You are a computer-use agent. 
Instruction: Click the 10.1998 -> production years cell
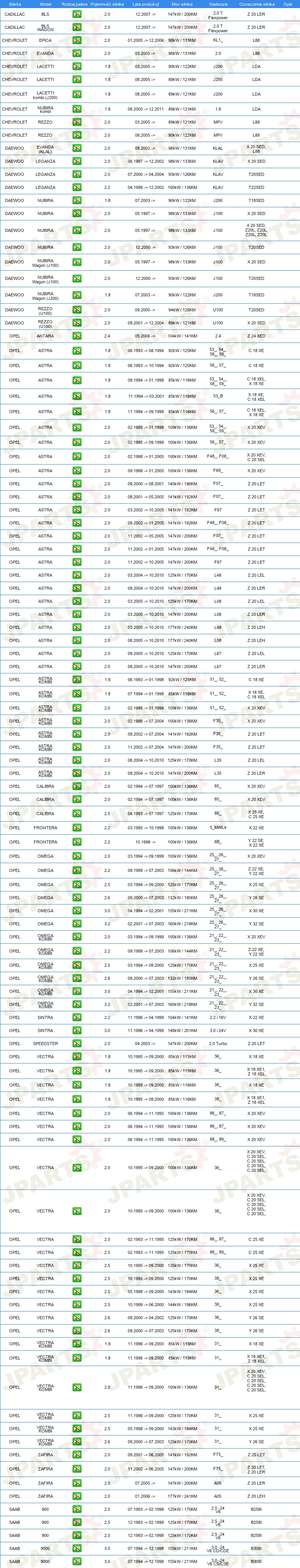coord(145,842)
